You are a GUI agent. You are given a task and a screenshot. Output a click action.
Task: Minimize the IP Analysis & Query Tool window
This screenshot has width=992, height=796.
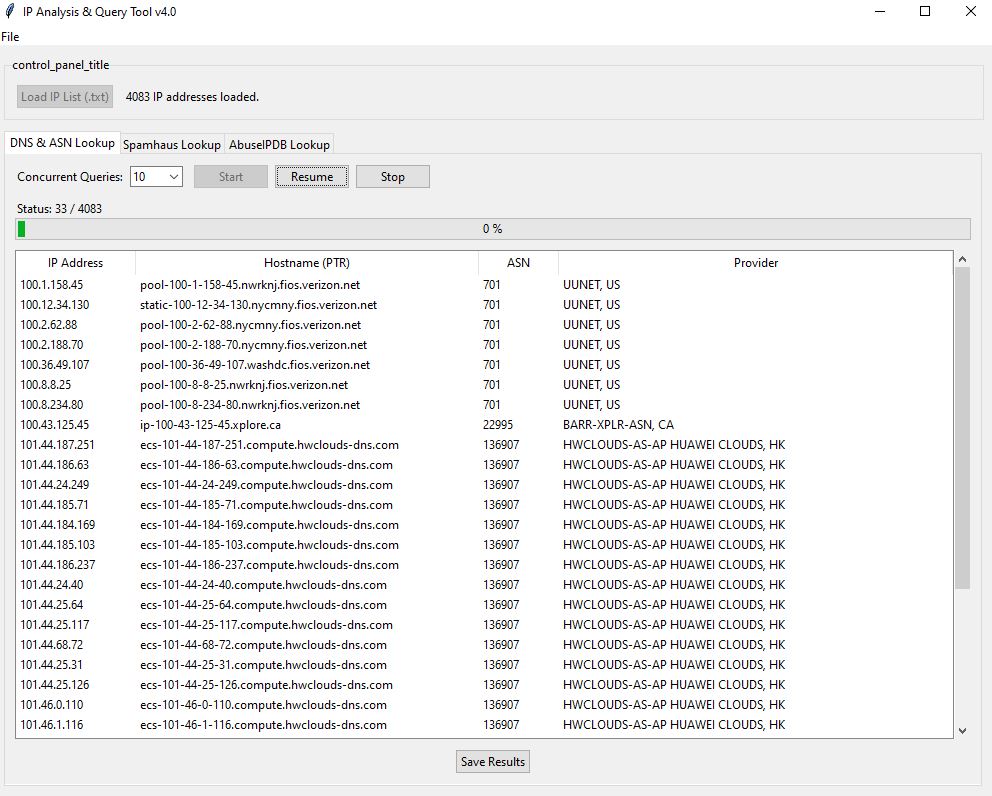[879, 11]
